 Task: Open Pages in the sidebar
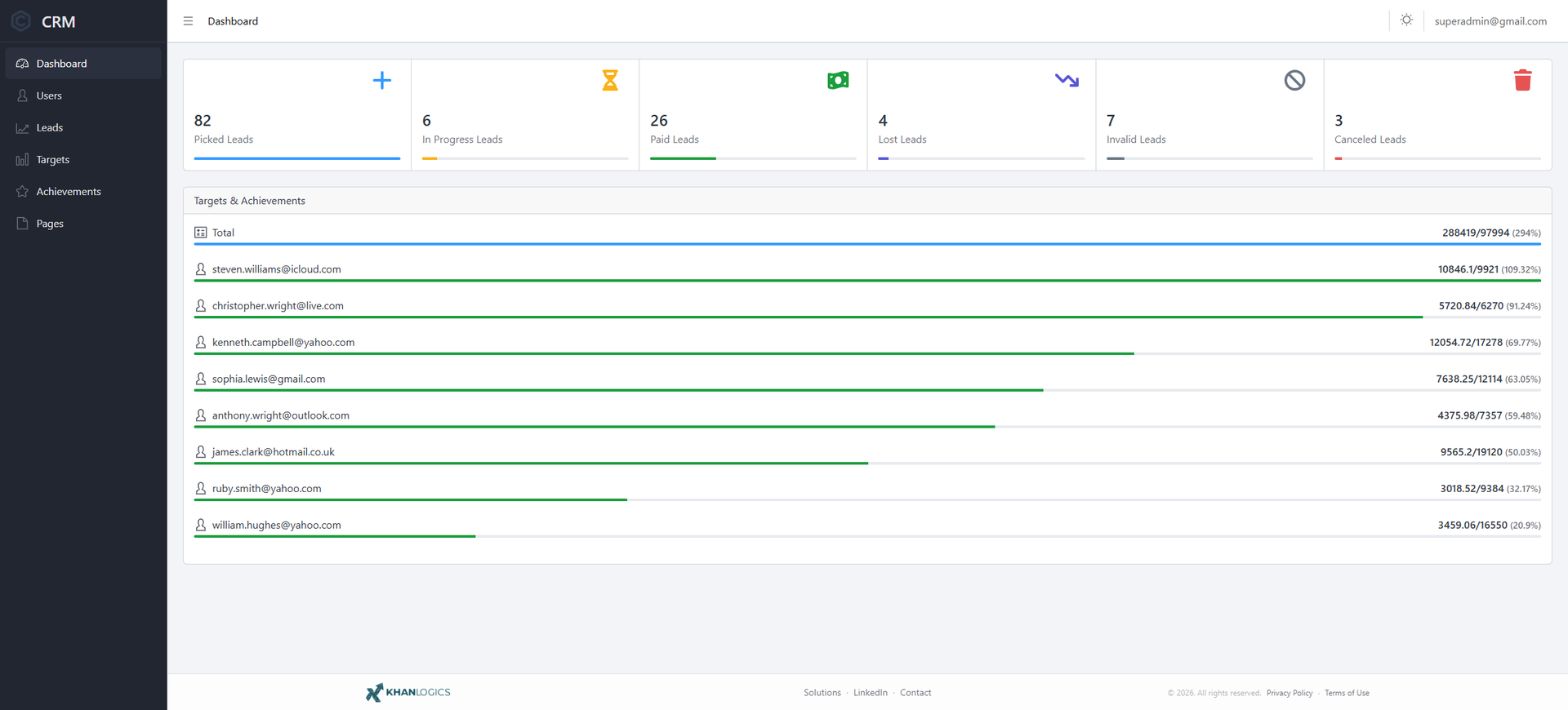83,223
